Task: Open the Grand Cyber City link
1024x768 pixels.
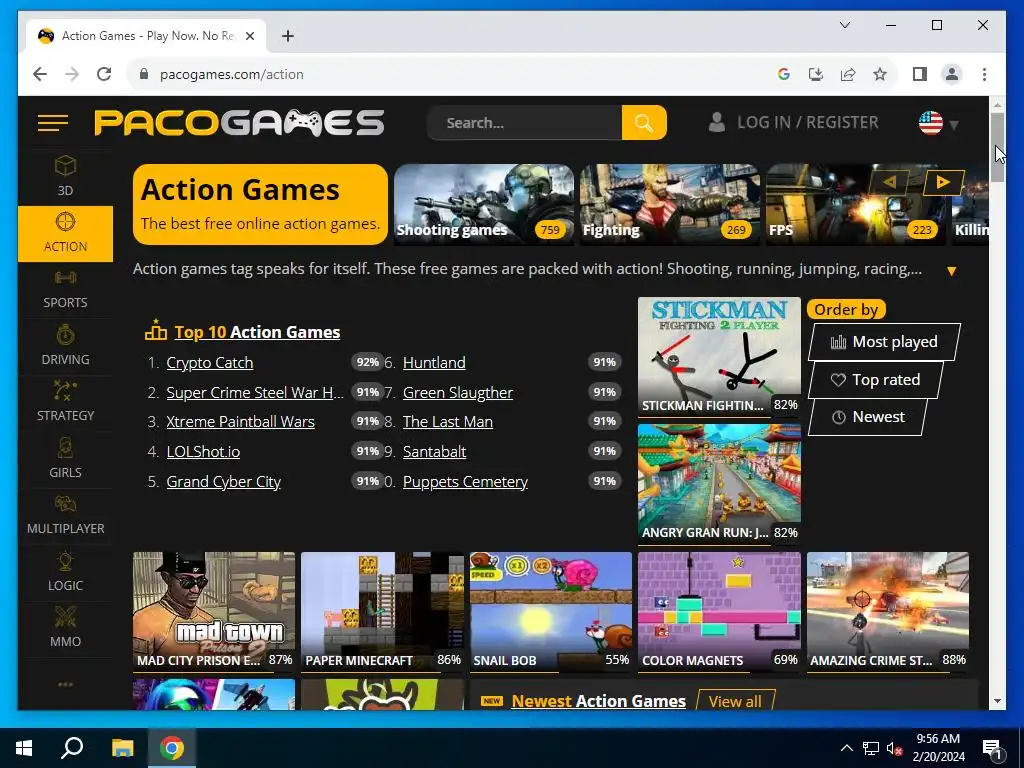Action: point(223,481)
